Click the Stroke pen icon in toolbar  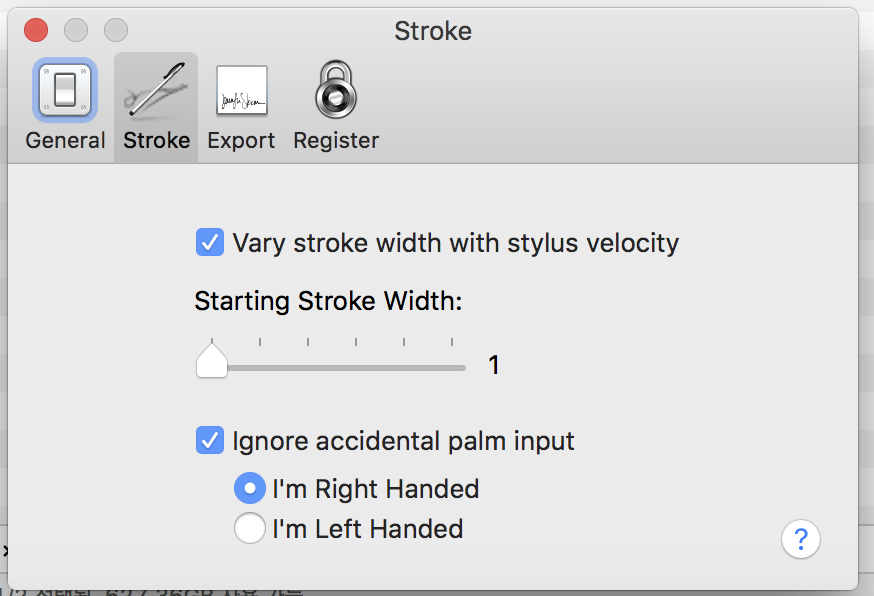pyautogui.click(x=156, y=90)
